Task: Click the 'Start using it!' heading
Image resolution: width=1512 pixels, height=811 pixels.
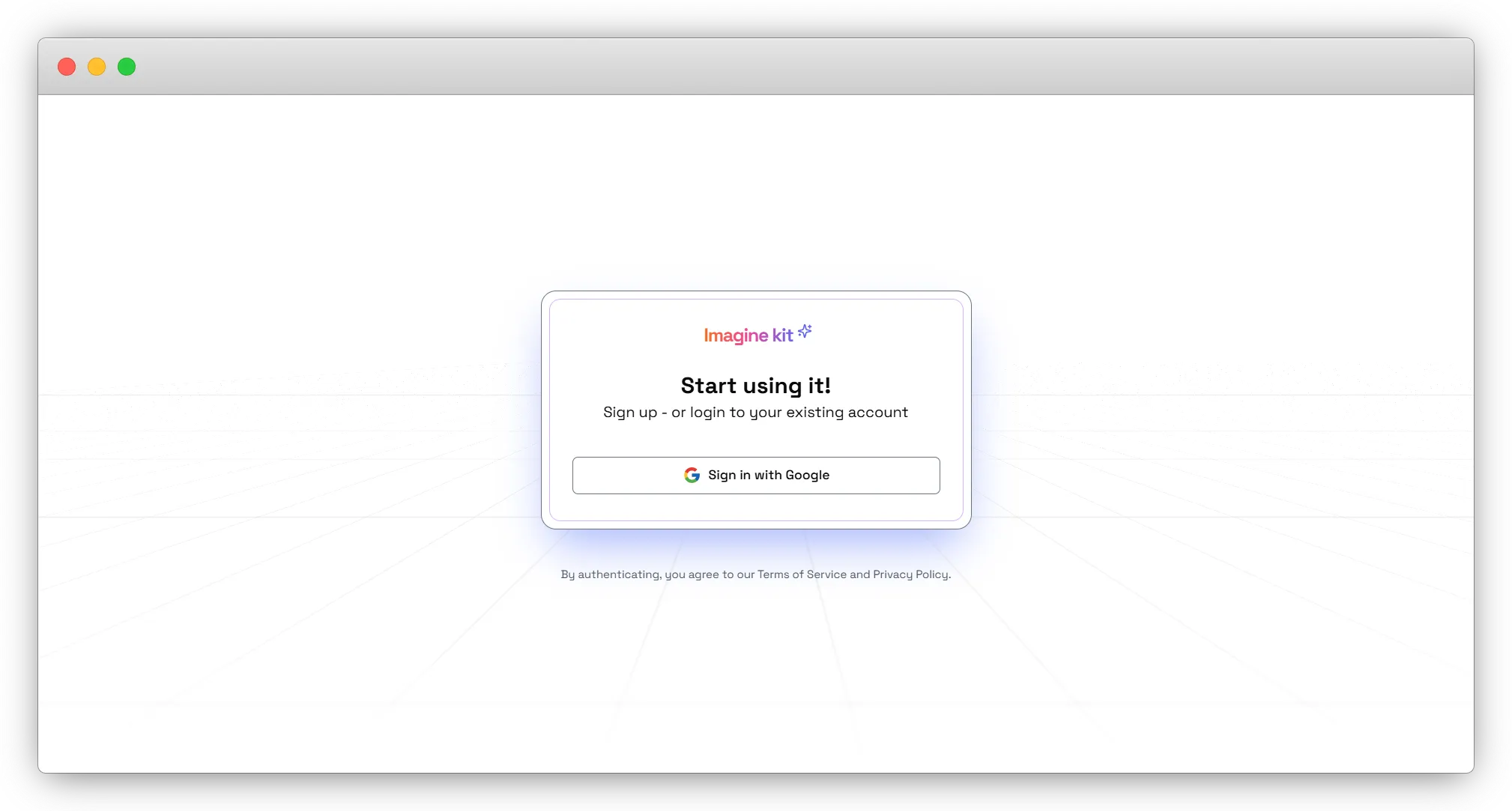Action: pyautogui.click(x=756, y=386)
